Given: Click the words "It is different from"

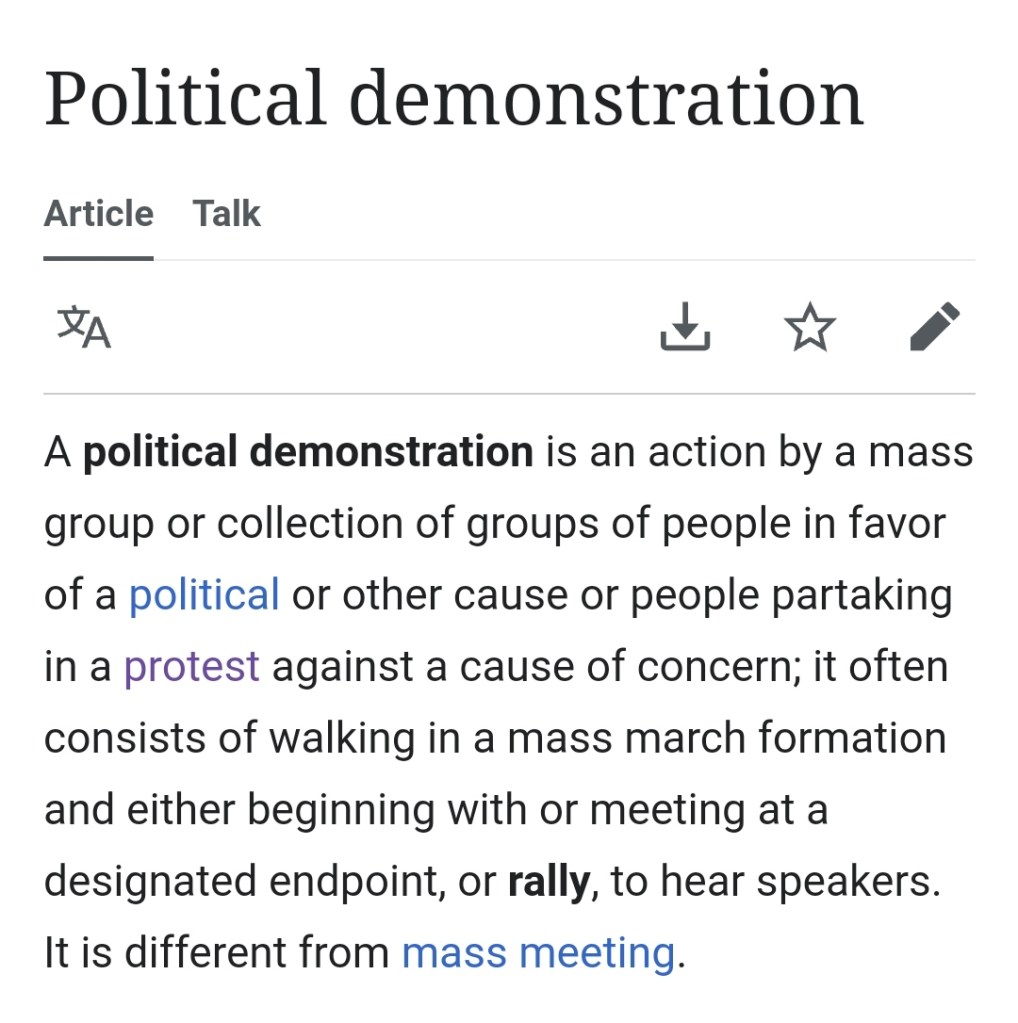Looking at the screenshot, I should (x=216, y=952).
